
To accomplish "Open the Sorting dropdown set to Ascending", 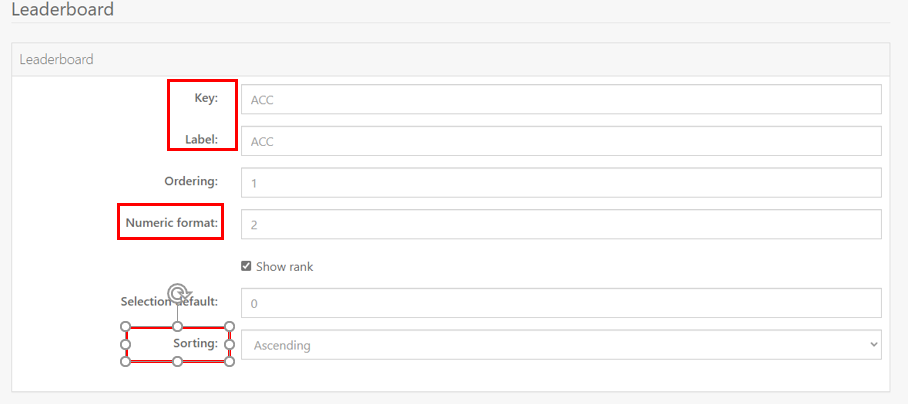I will click(561, 345).
